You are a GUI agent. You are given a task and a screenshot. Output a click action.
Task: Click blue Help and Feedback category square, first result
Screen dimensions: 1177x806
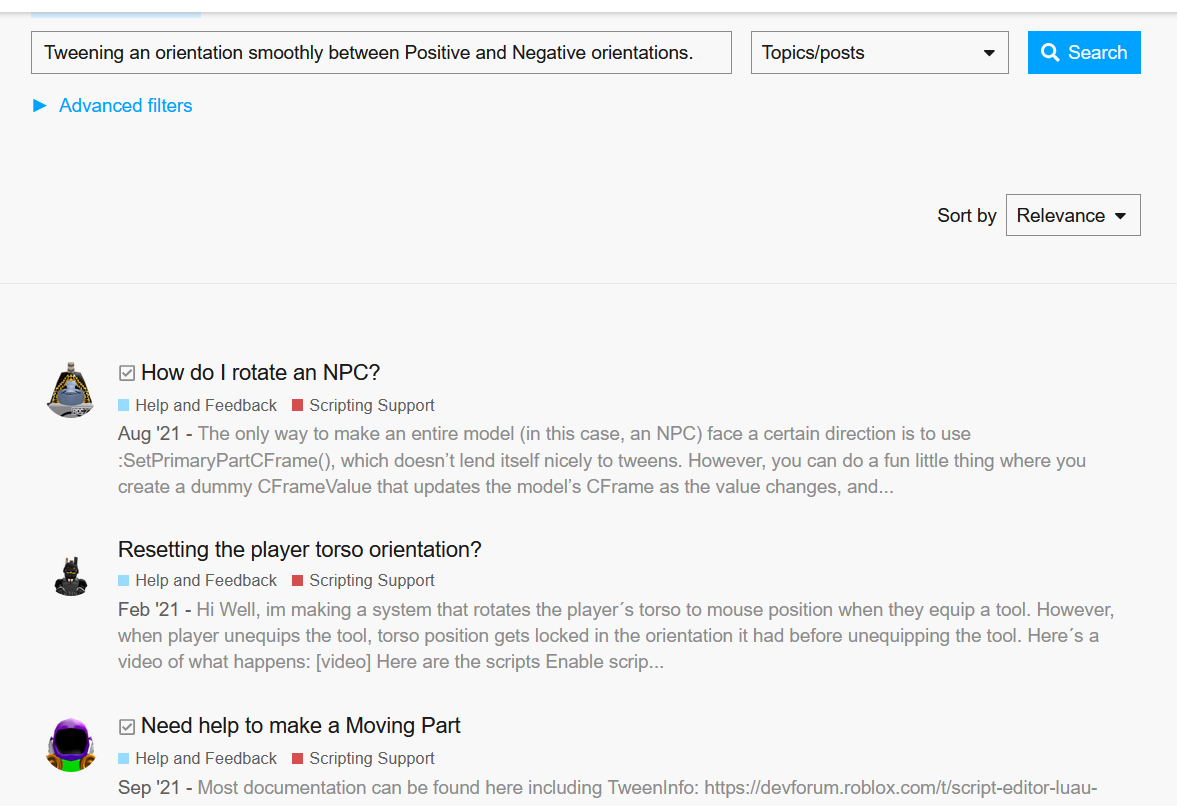124,406
